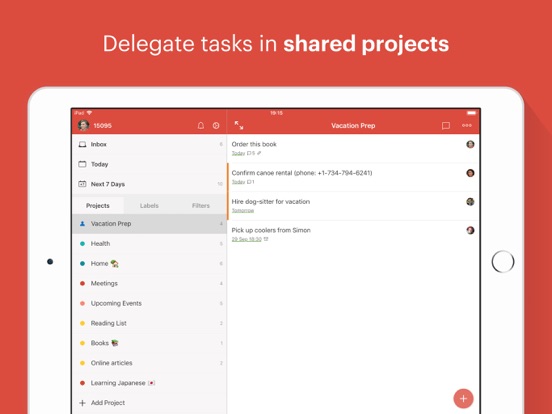Select the Projects tab
This screenshot has width=552, height=414.
click(98, 206)
